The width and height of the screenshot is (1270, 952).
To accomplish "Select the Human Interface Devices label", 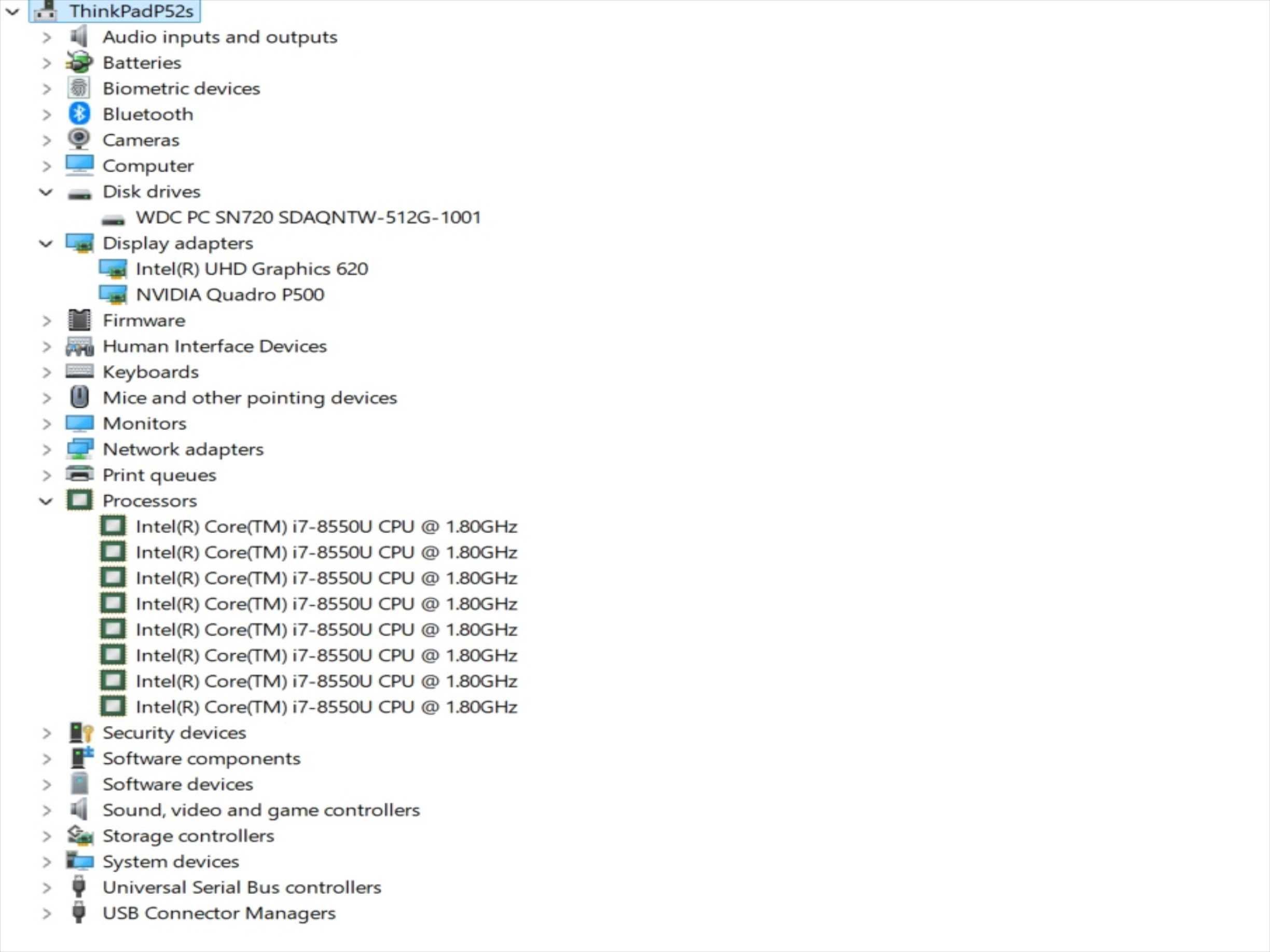I will coord(215,346).
